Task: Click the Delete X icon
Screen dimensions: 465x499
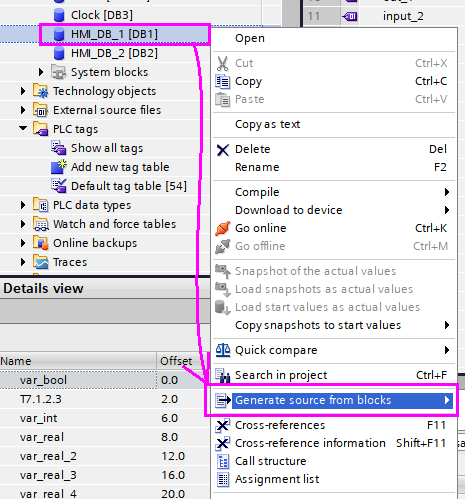Action: point(223,150)
